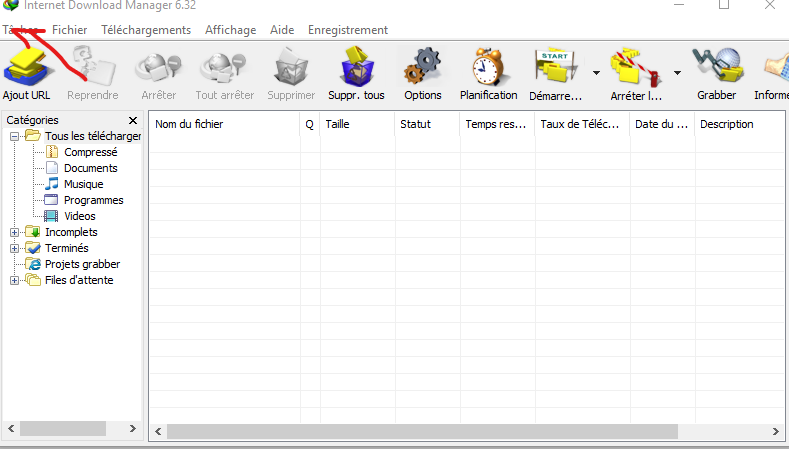Click the Projets grabber browser icon
Viewport: 789px width, 449px height.
(x=33, y=264)
